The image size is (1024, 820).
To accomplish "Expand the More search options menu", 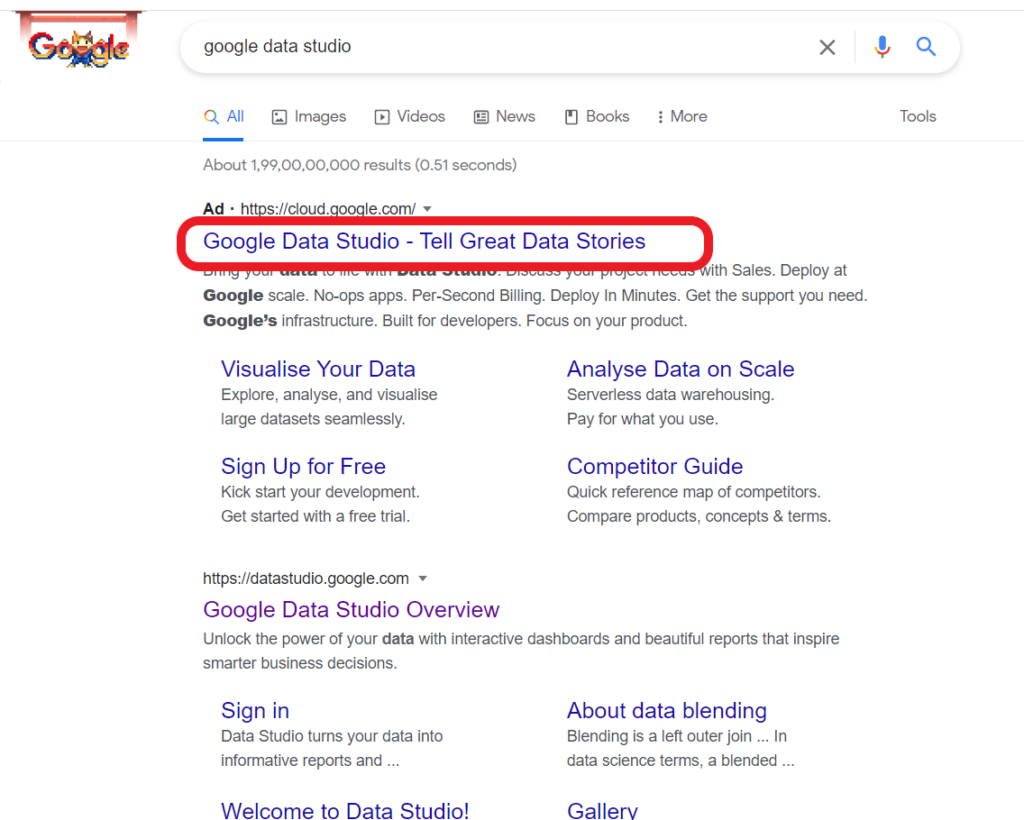I will point(681,117).
